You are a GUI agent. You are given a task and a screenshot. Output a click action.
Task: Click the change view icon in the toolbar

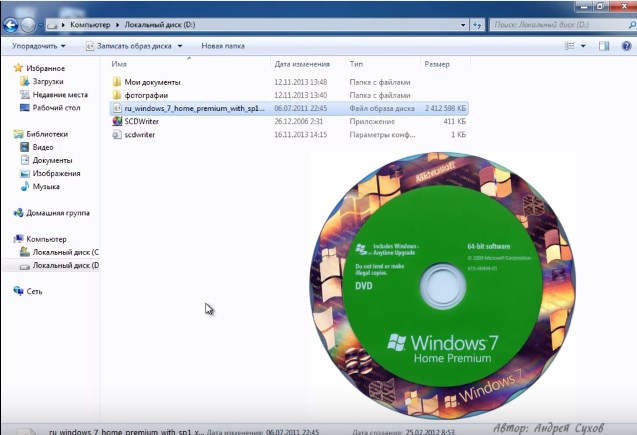(570, 46)
